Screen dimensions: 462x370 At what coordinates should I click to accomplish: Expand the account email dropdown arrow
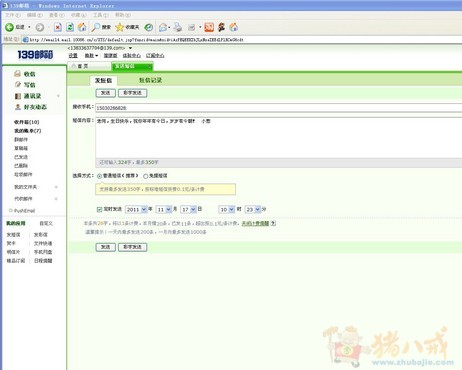point(130,48)
